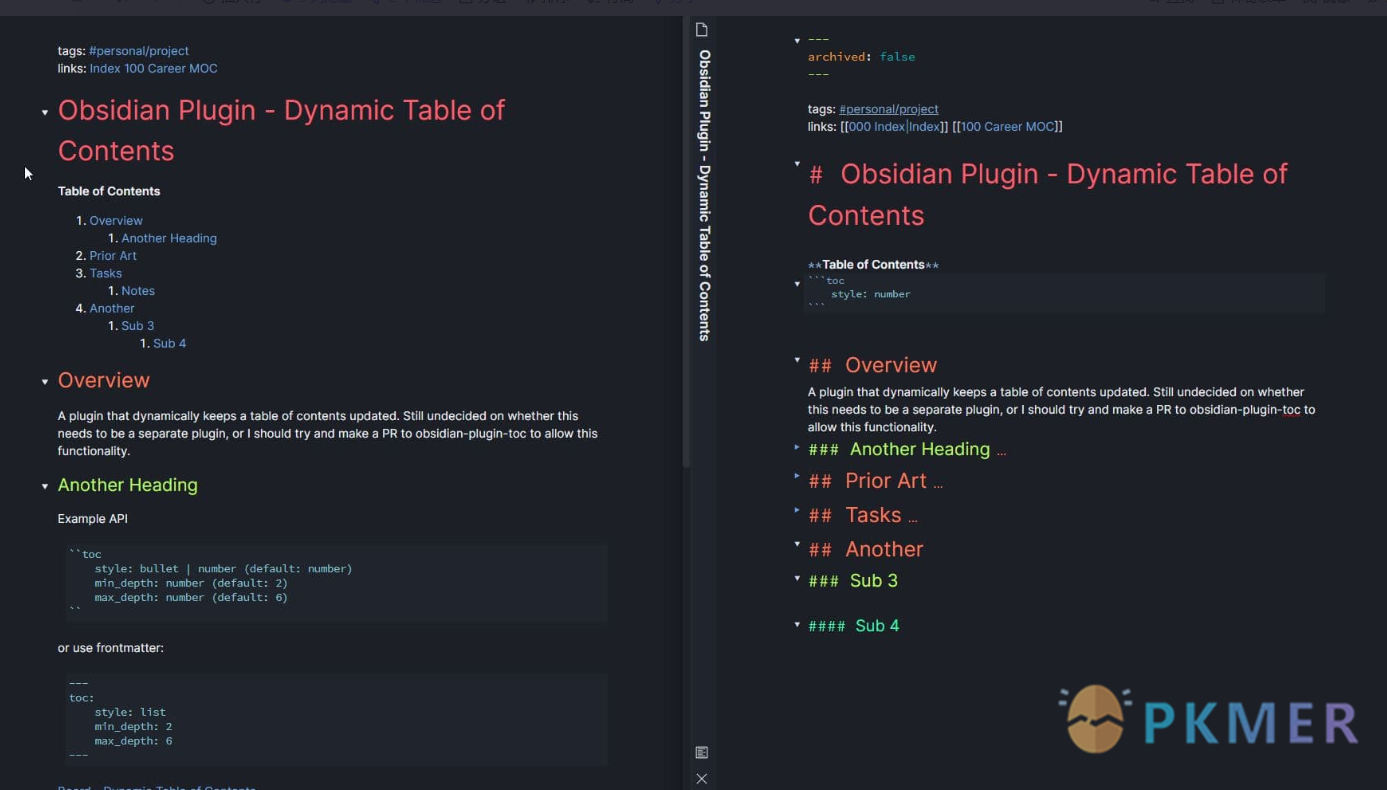
Task: Jump to 'Prior Art' from table of contents
Action: [113, 256]
